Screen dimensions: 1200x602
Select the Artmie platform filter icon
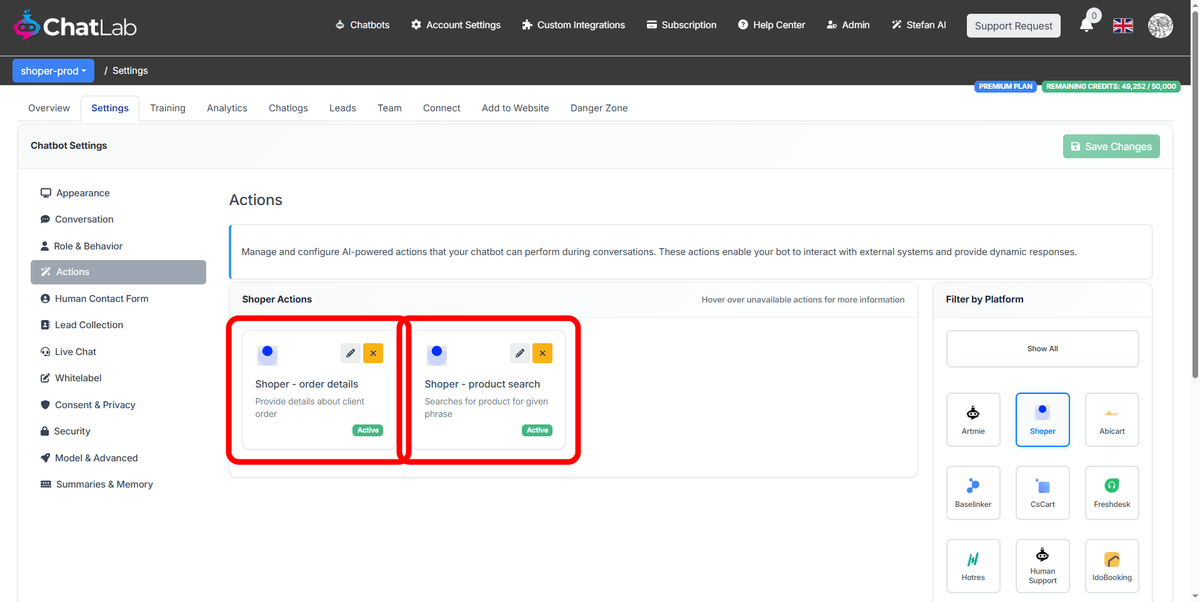click(x=973, y=419)
